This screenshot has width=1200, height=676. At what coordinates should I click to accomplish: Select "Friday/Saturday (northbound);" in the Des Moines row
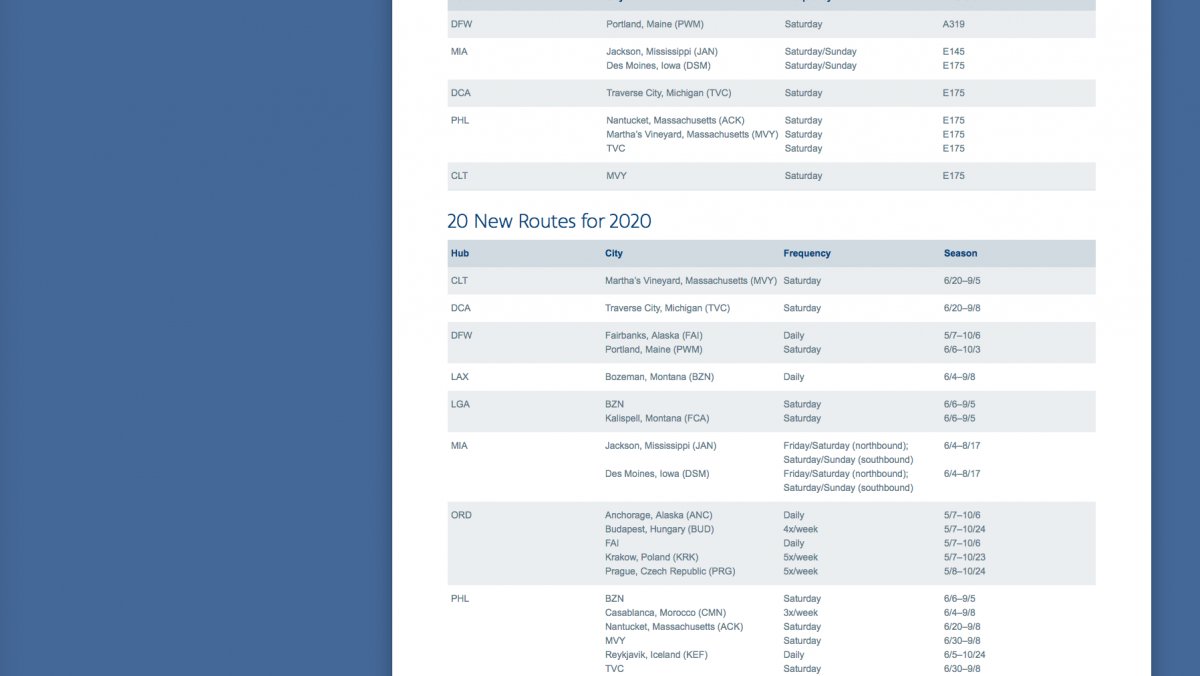(x=846, y=474)
